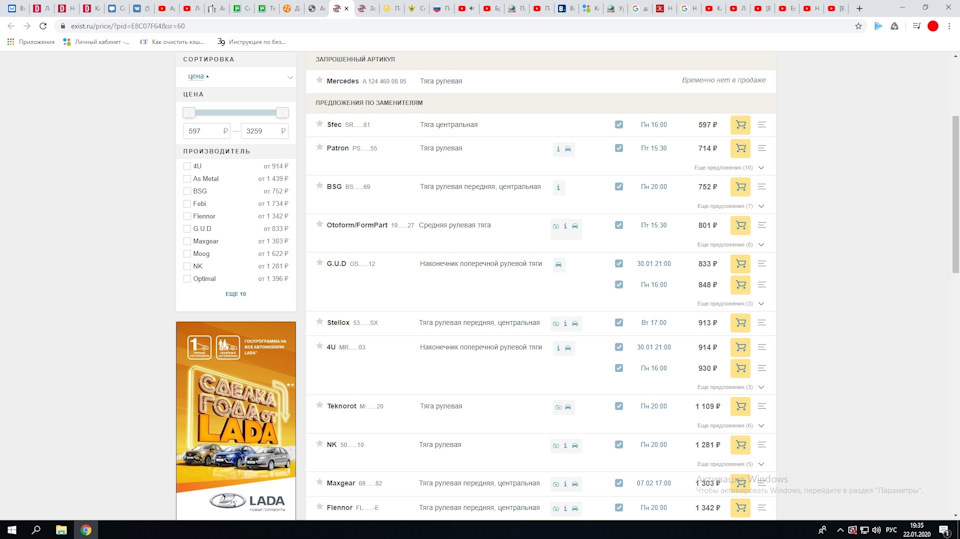The height and width of the screenshot is (539, 960).
Task: Bookmark this page with the star icon
Action: pos(858,26)
